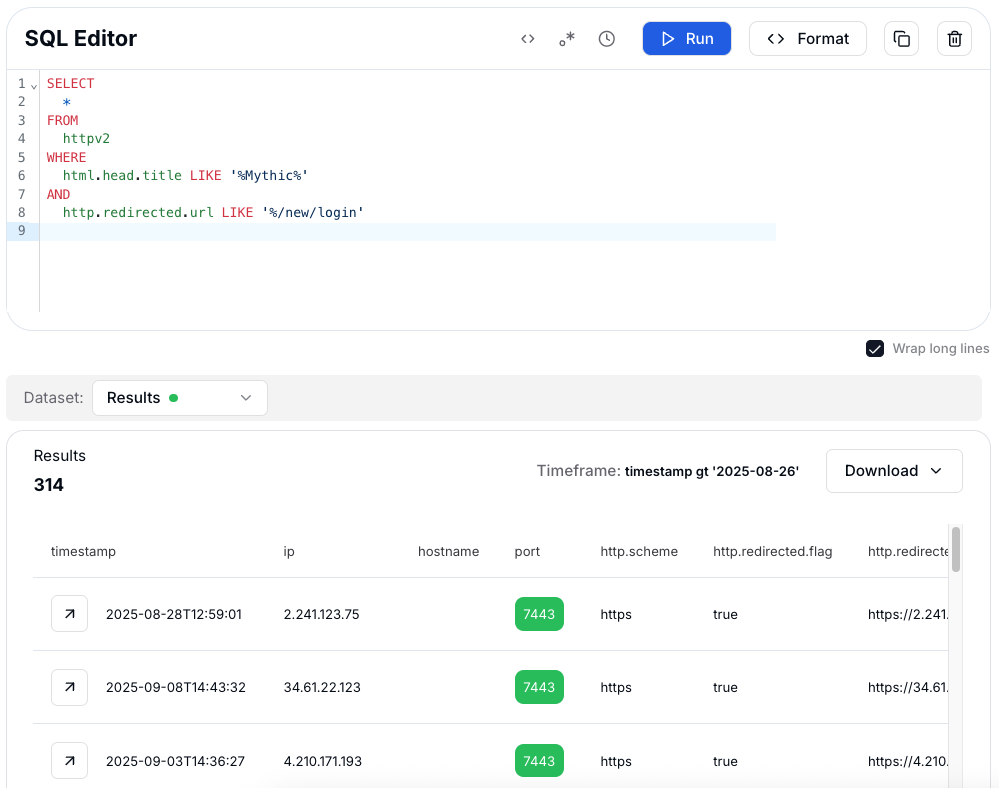Open the 34.61.22.123 row details arrow
Image resolution: width=999 pixels, height=788 pixels.
coord(69,687)
